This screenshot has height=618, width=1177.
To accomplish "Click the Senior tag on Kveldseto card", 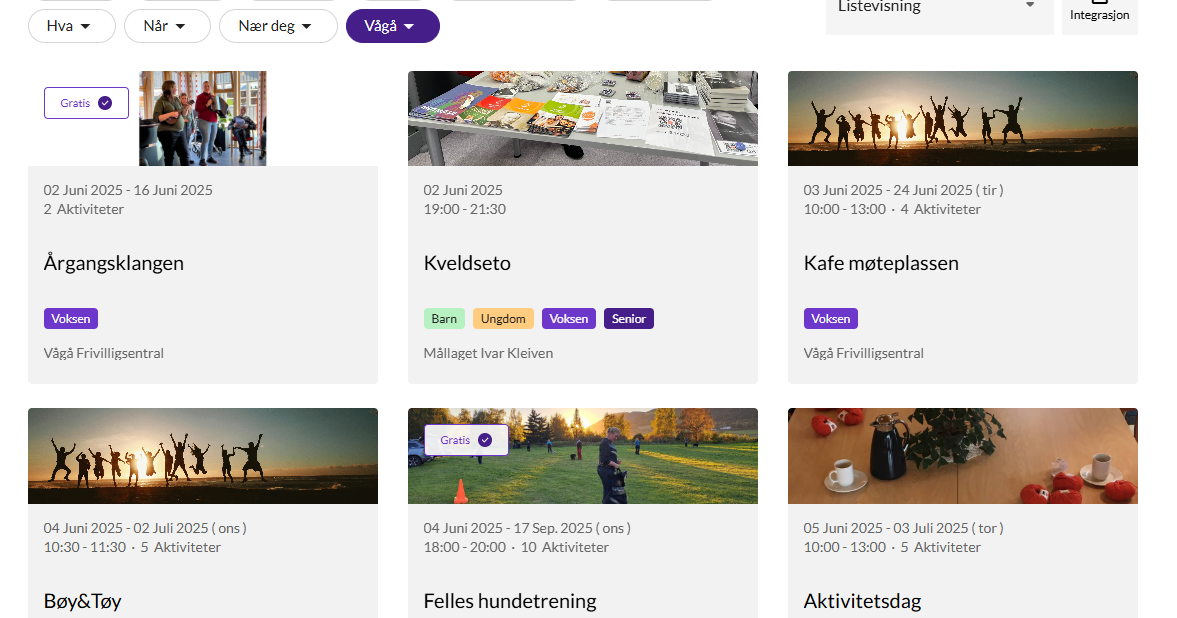I will click(x=629, y=318).
